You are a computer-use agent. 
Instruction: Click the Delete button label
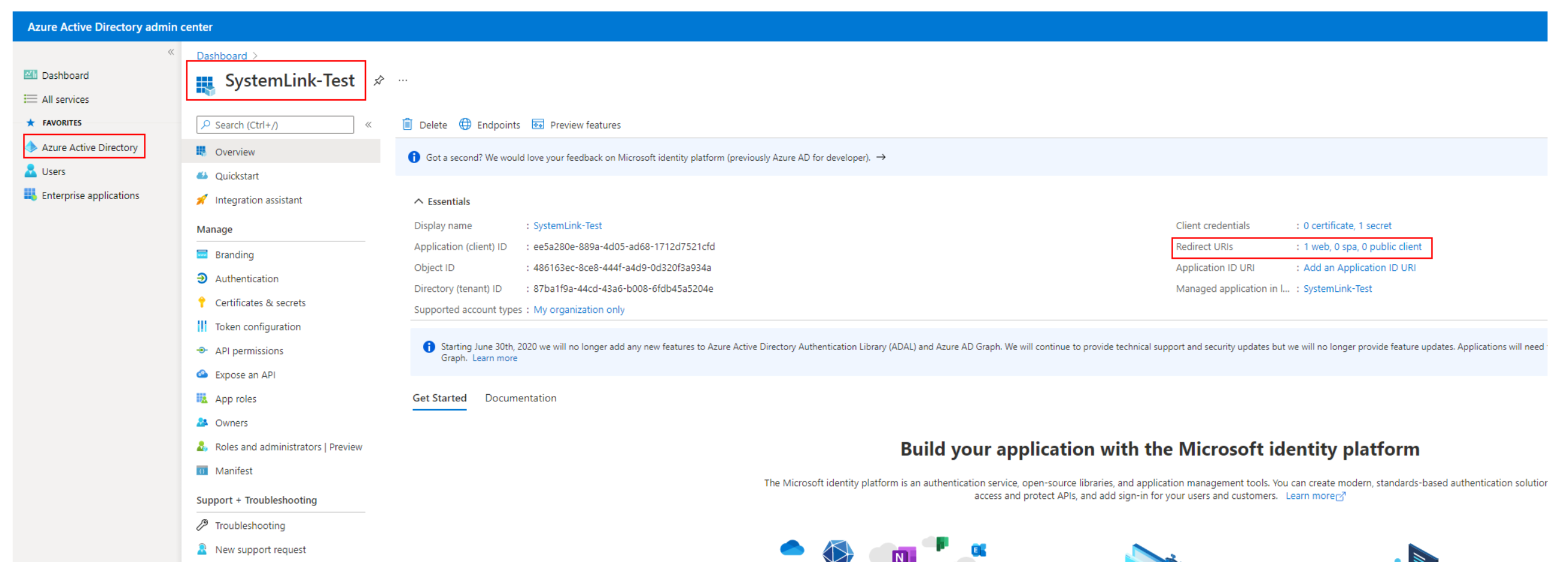tap(433, 125)
